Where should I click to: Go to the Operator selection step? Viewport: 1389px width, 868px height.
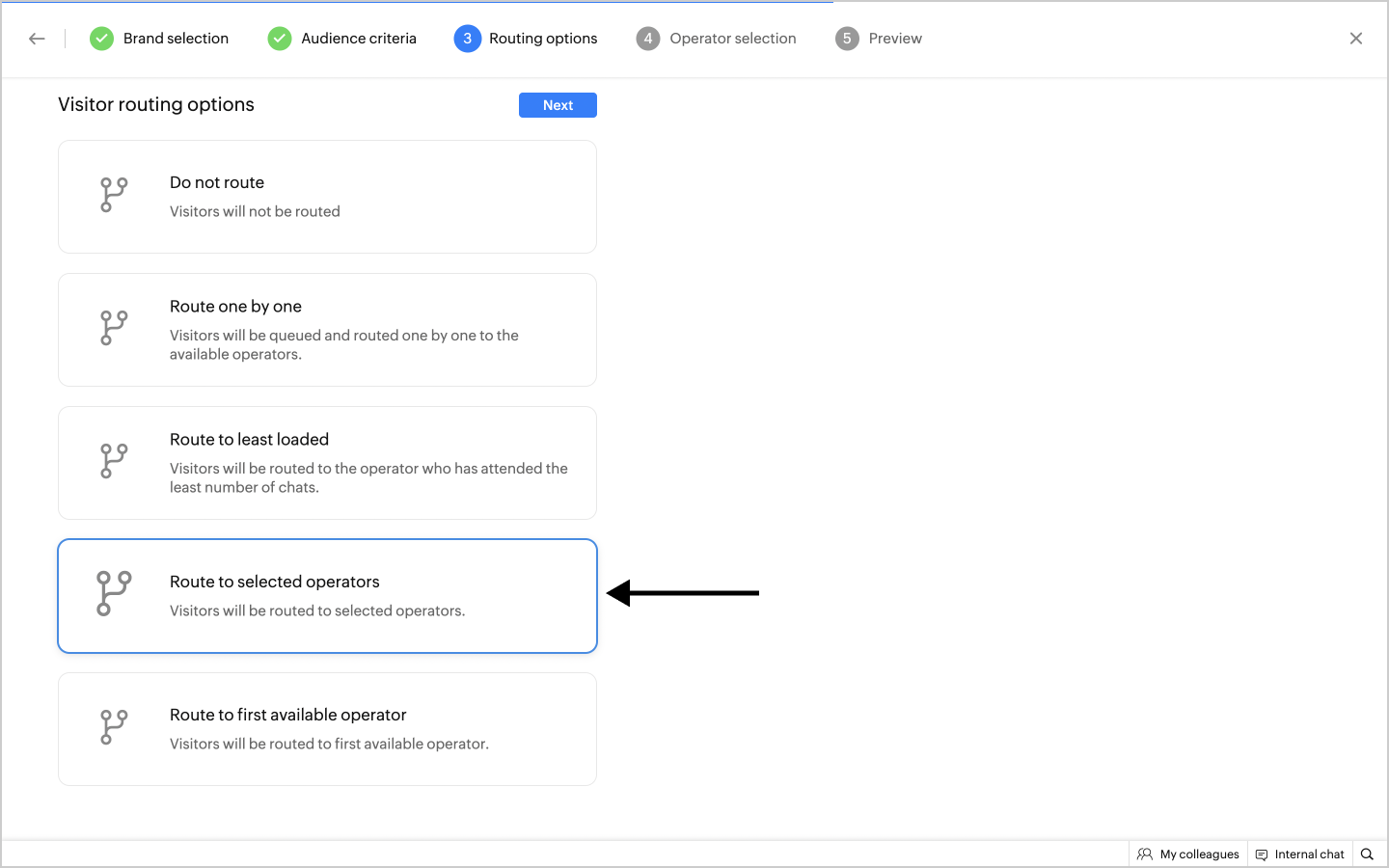click(x=732, y=39)
